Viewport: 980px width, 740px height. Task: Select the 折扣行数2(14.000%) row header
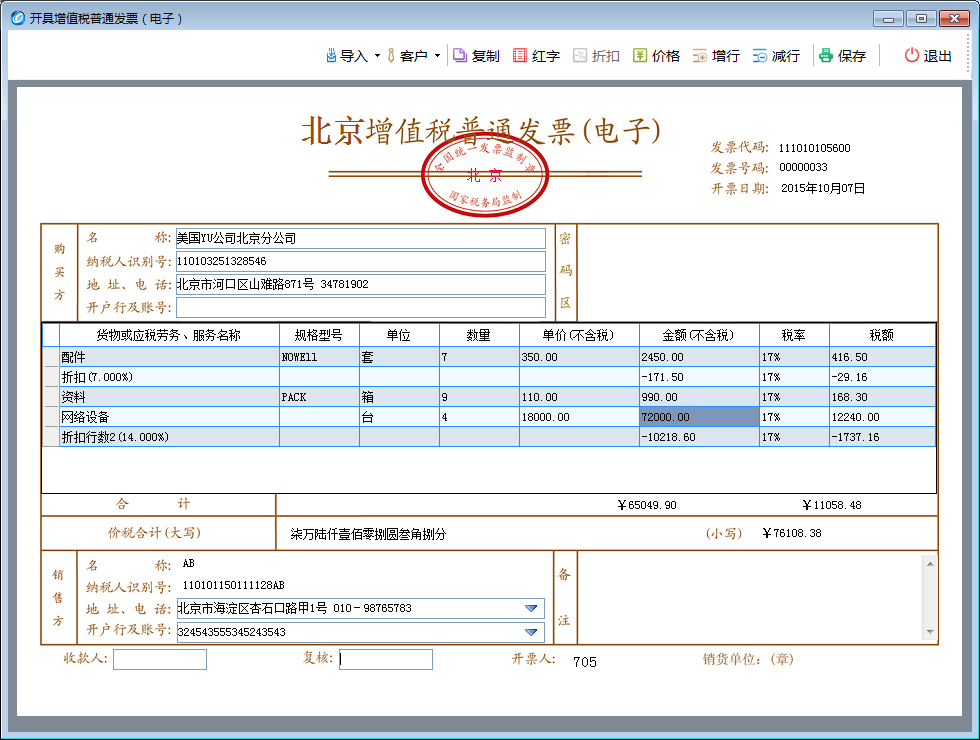[x=51, y=437]
